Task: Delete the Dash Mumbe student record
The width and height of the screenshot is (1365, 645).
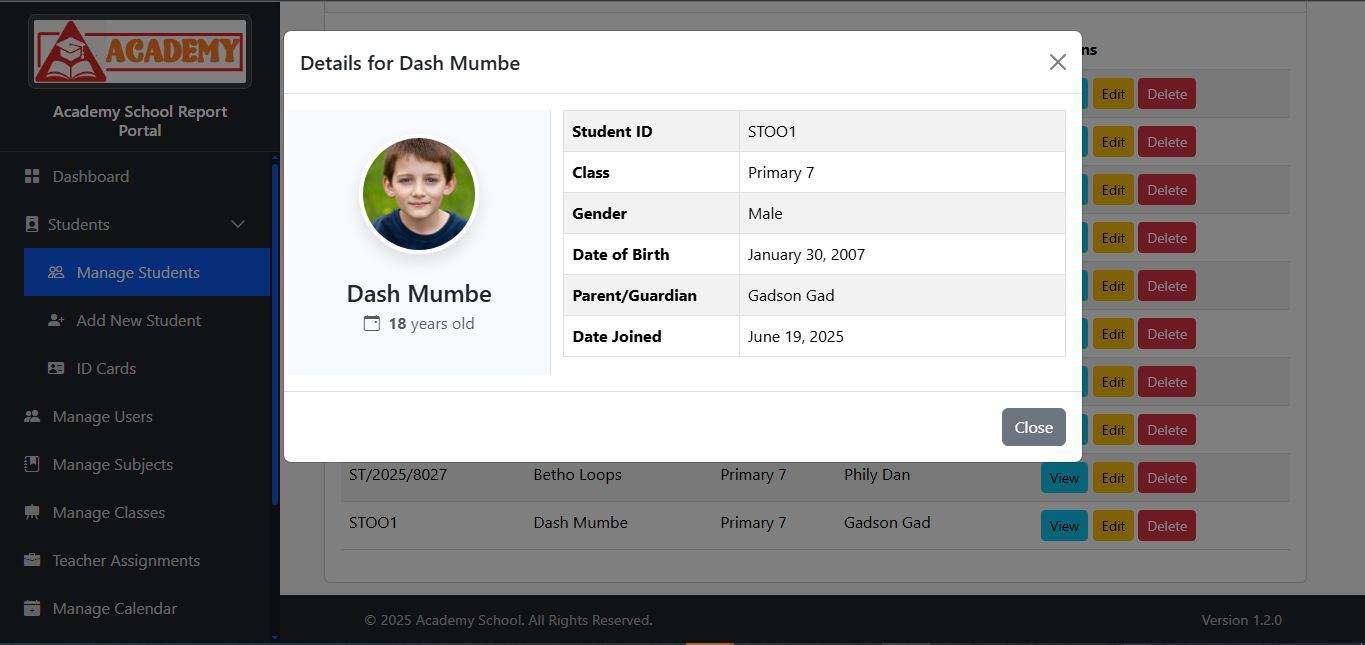Action: pyautogui.click(x=1166, y=526)
